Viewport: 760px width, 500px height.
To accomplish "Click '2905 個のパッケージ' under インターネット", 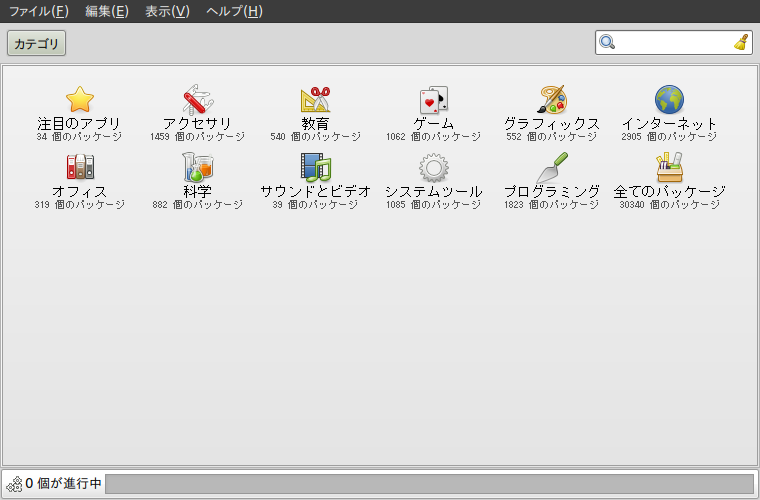I will coord(669,137).
